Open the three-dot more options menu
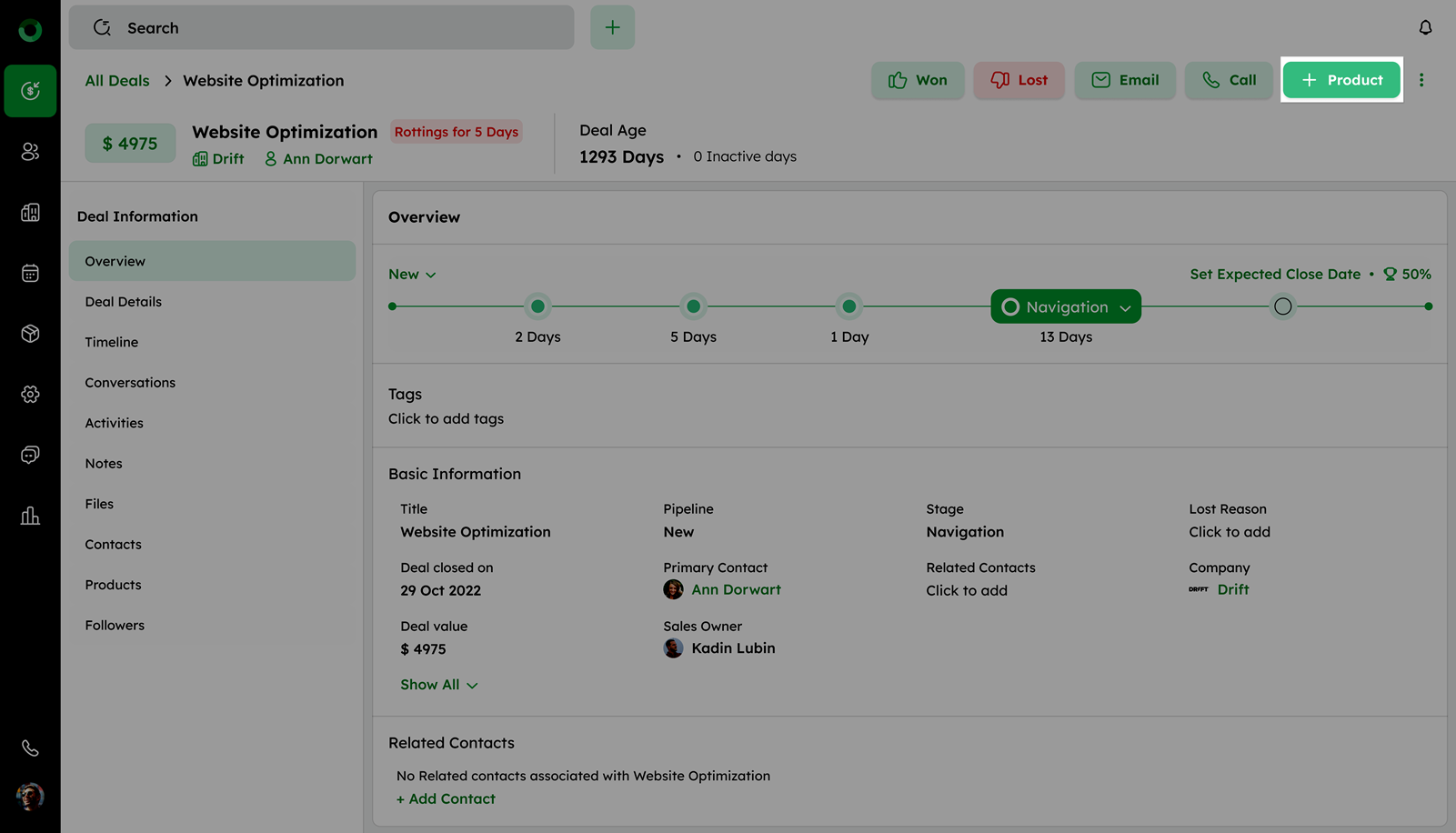 1421,80
